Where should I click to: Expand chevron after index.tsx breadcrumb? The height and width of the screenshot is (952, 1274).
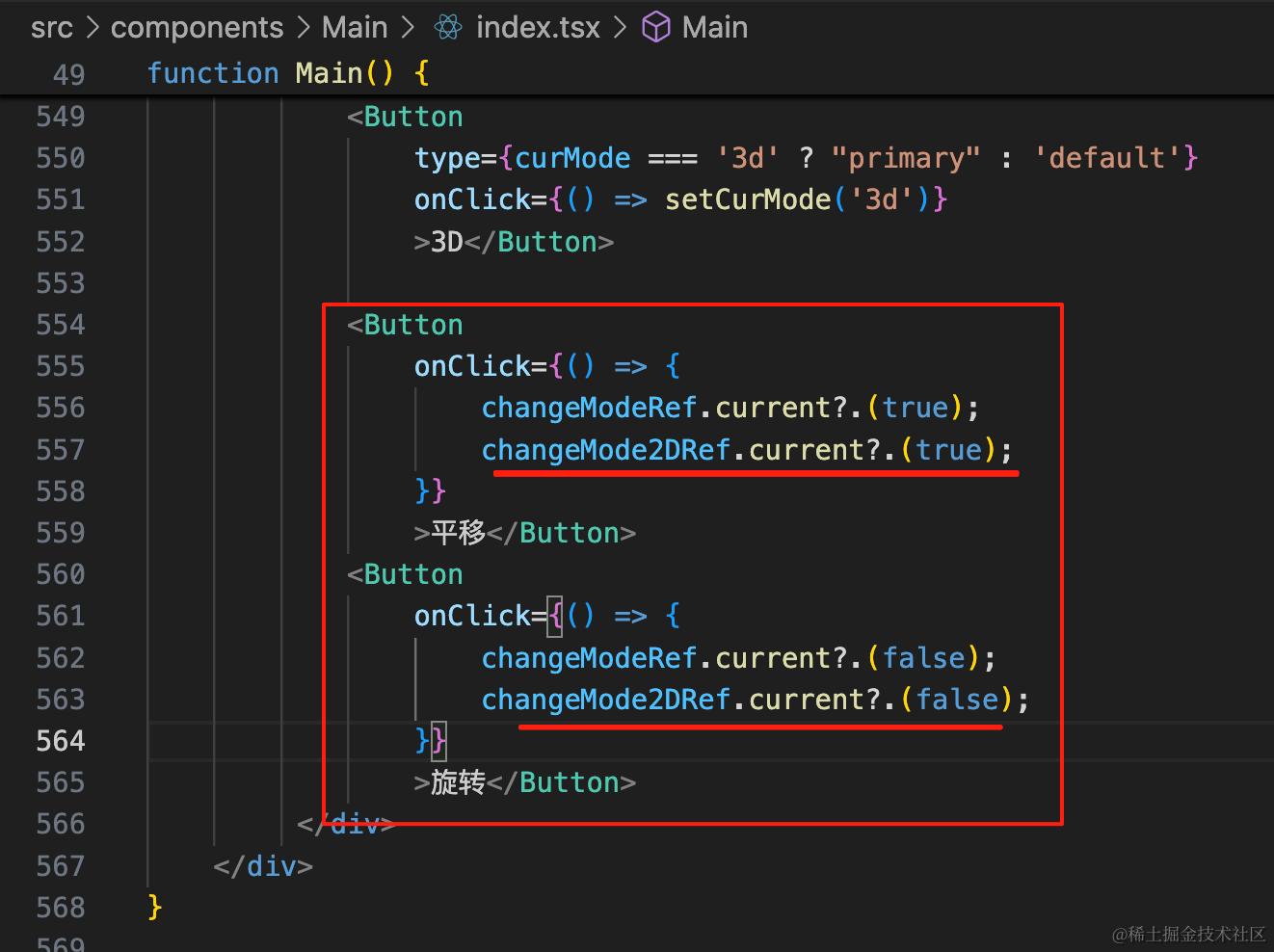621,27
